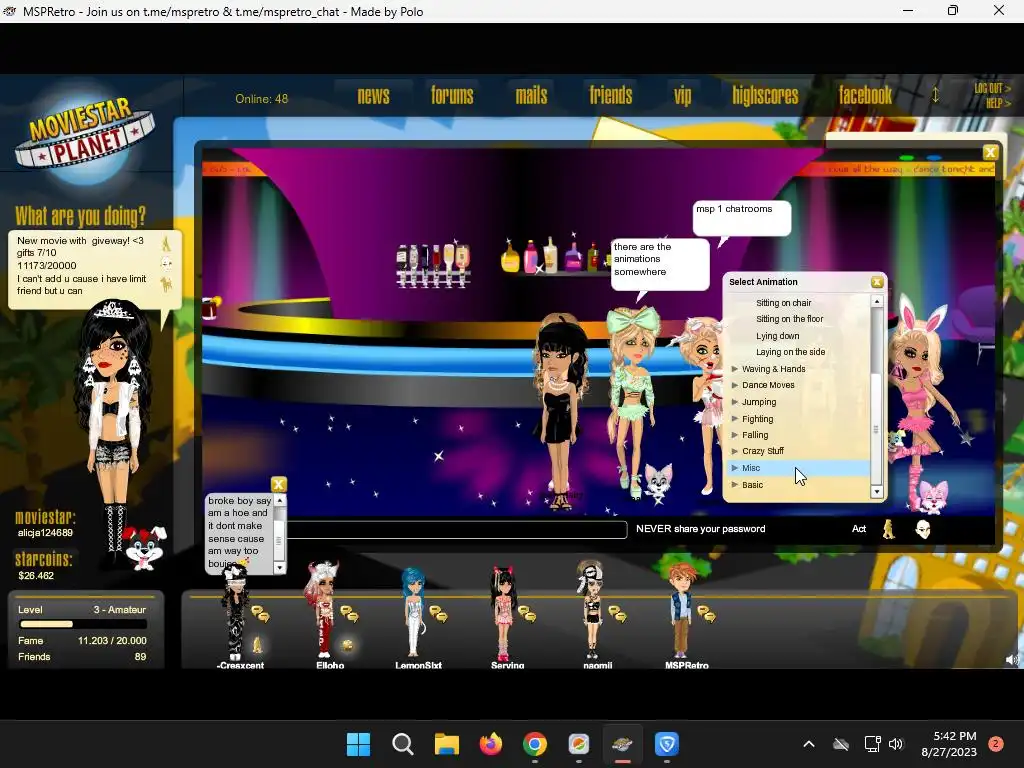Open the friends menu

(611, 96)
